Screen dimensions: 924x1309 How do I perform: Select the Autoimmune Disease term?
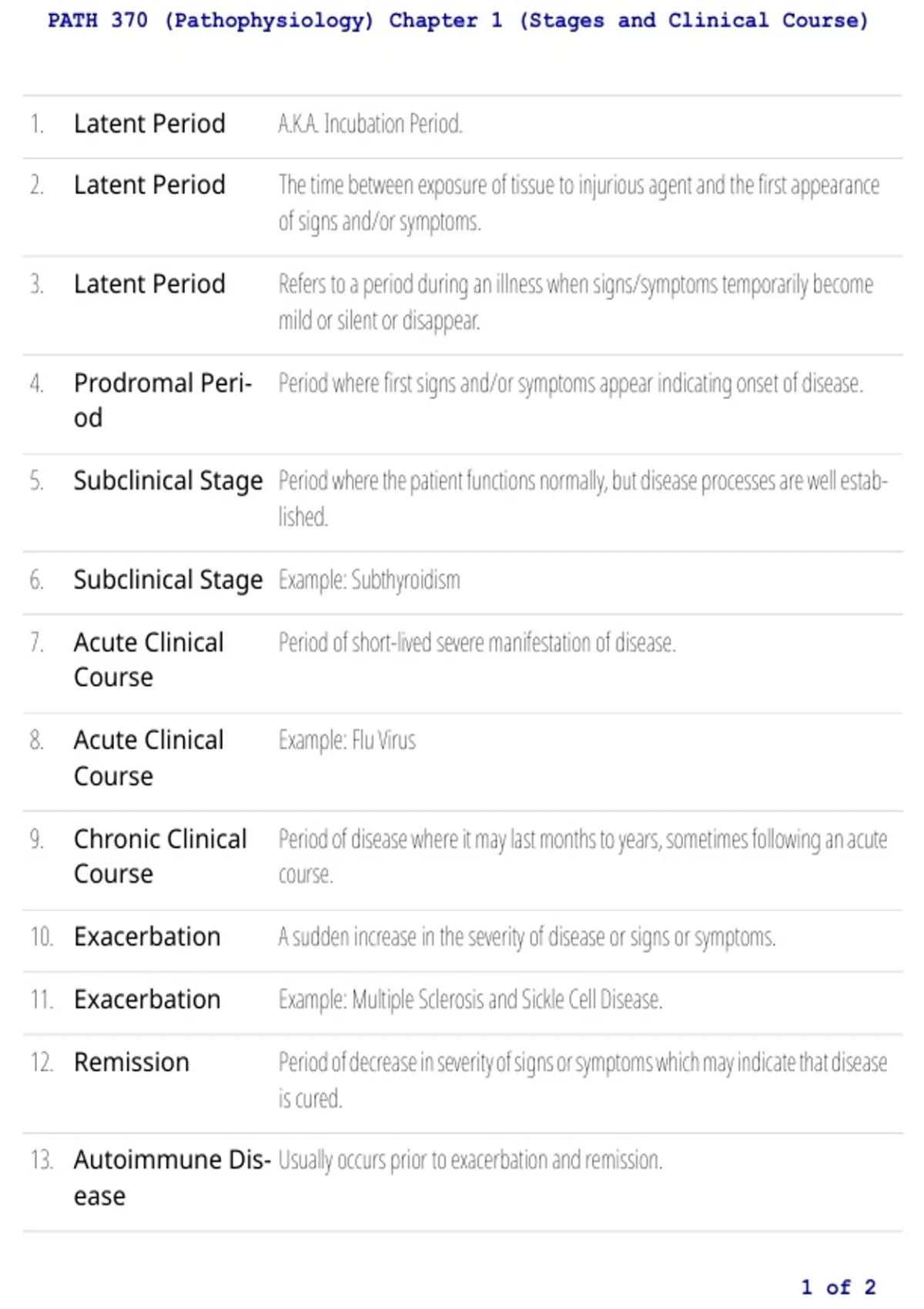pyautogui.click(x=172, y=1178)
